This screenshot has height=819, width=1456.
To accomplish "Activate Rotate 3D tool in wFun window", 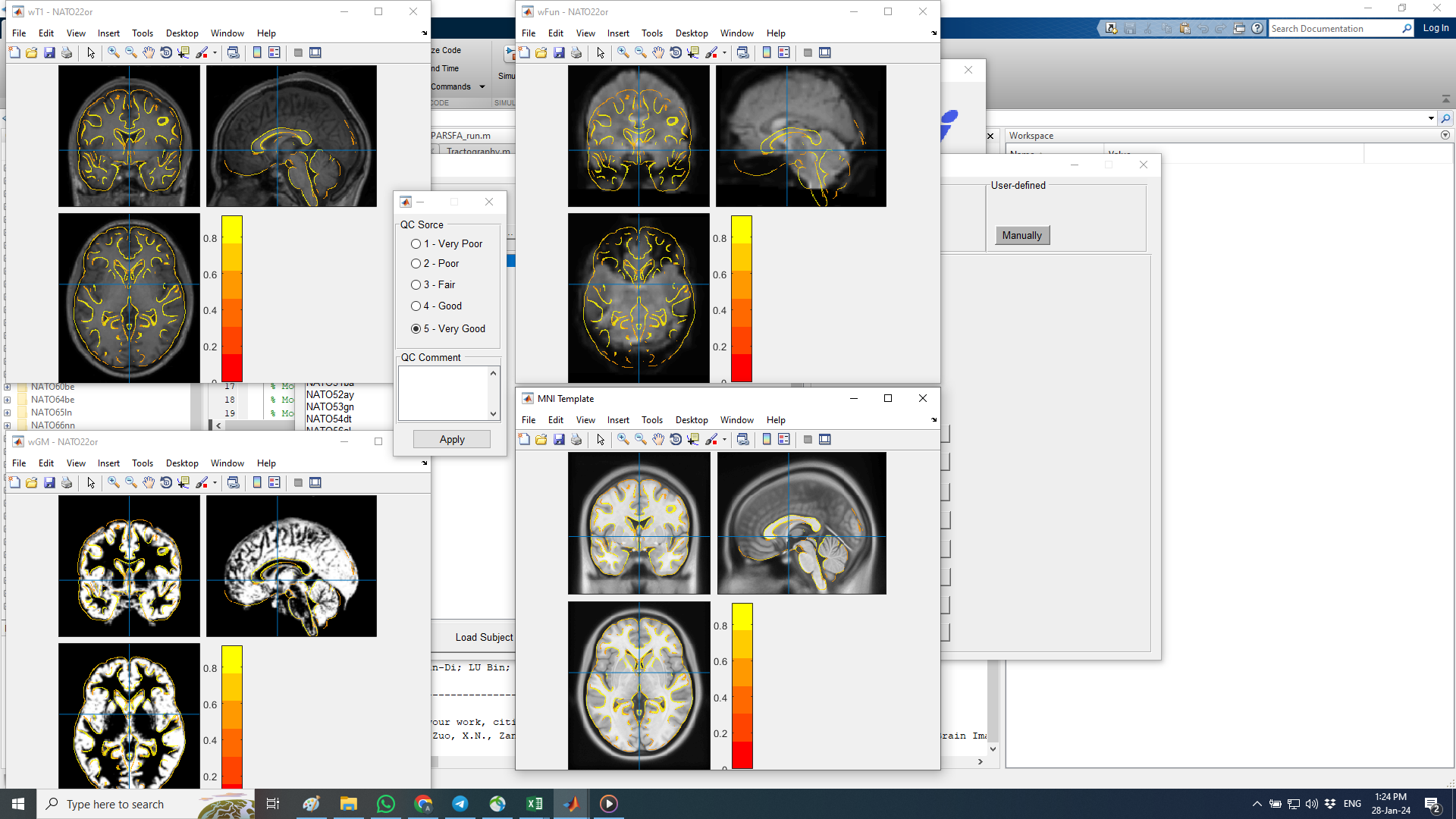I will (x=676, y=52).
